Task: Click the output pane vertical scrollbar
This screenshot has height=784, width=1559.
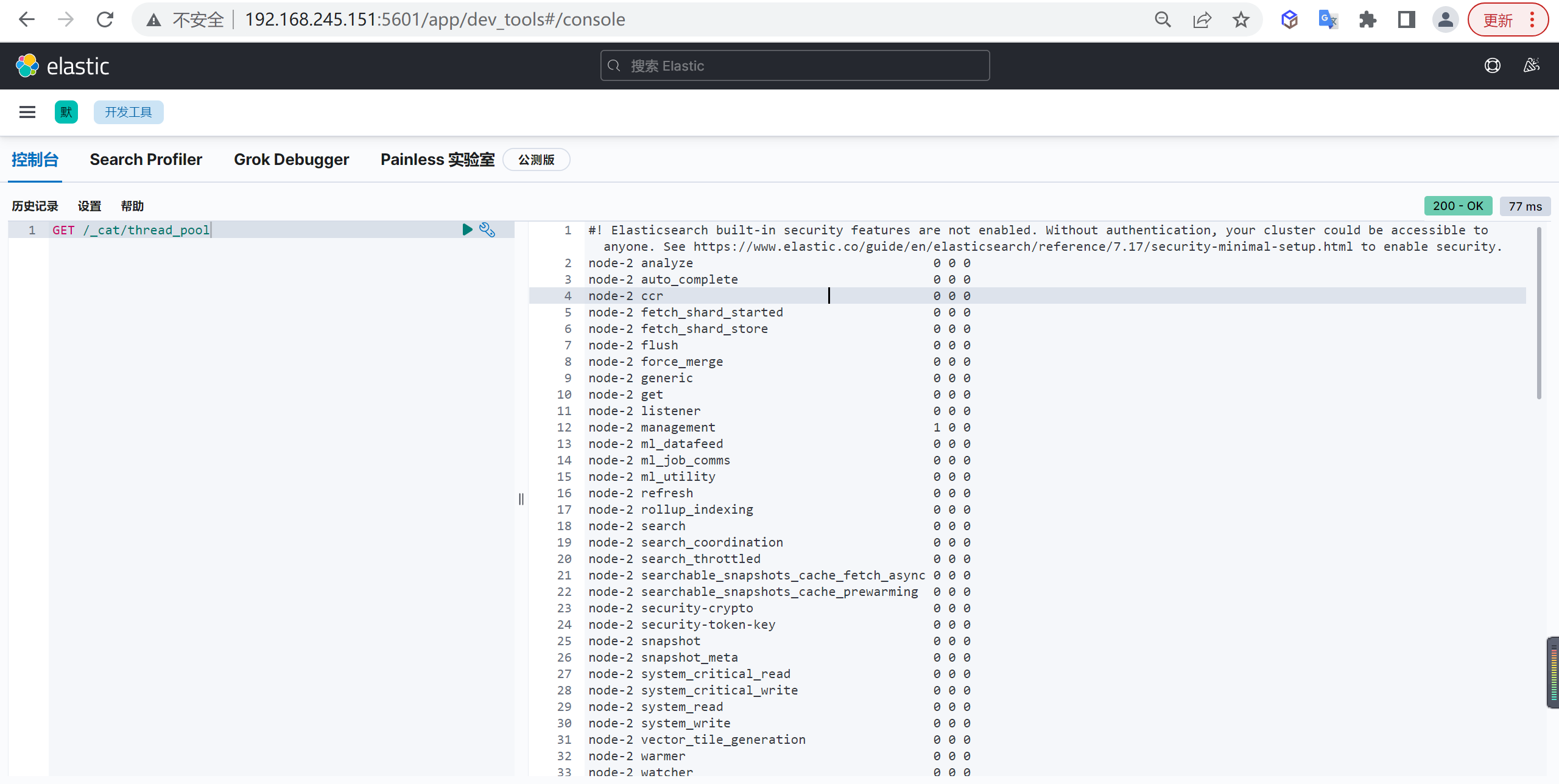Action: pyautogui.click(x=1539, y=313)
